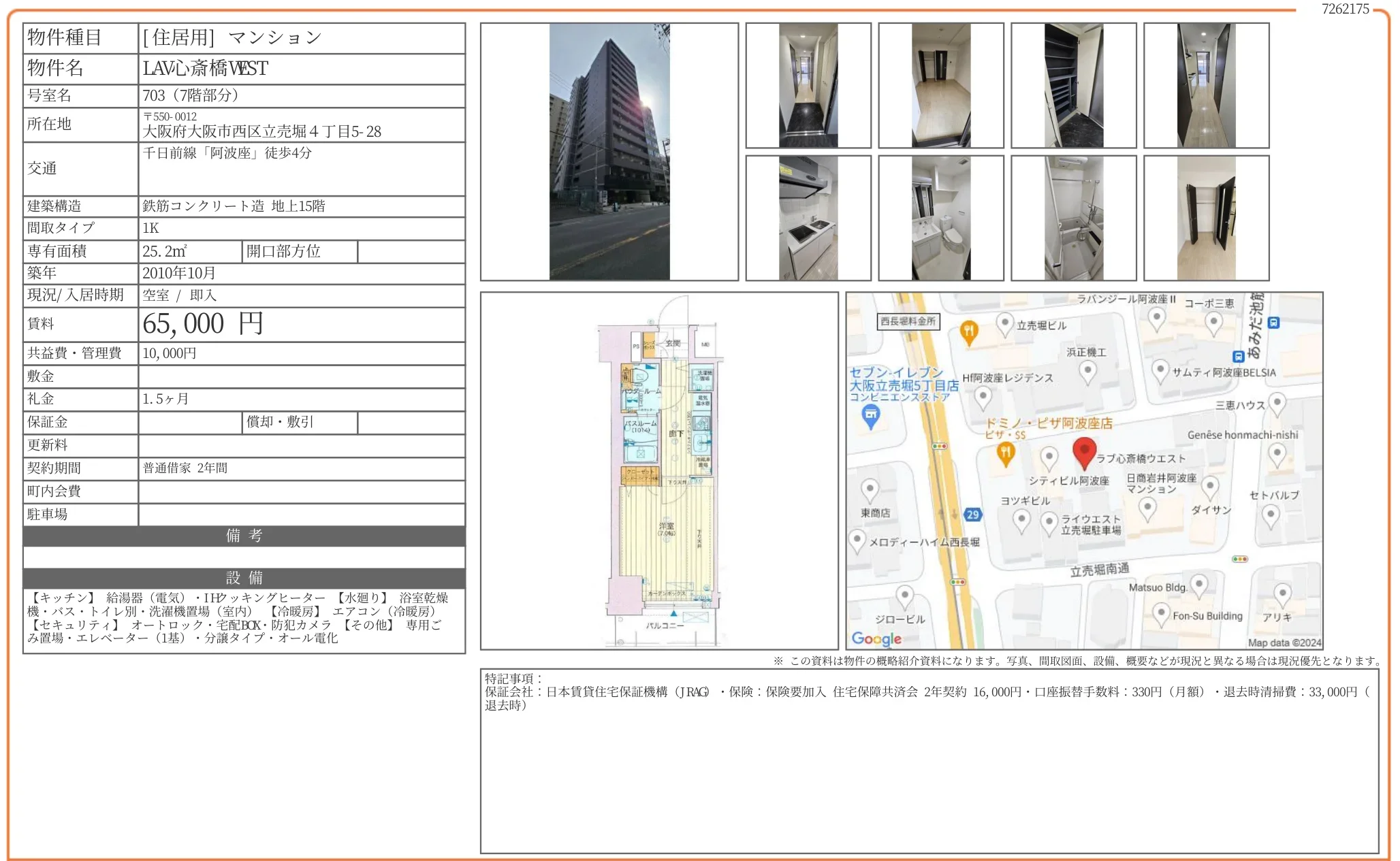Viewport: 1400px width, 861px height.
Task: Click the bus stop icon along あみだ池筋
Action: click(x=1273, y=323)
